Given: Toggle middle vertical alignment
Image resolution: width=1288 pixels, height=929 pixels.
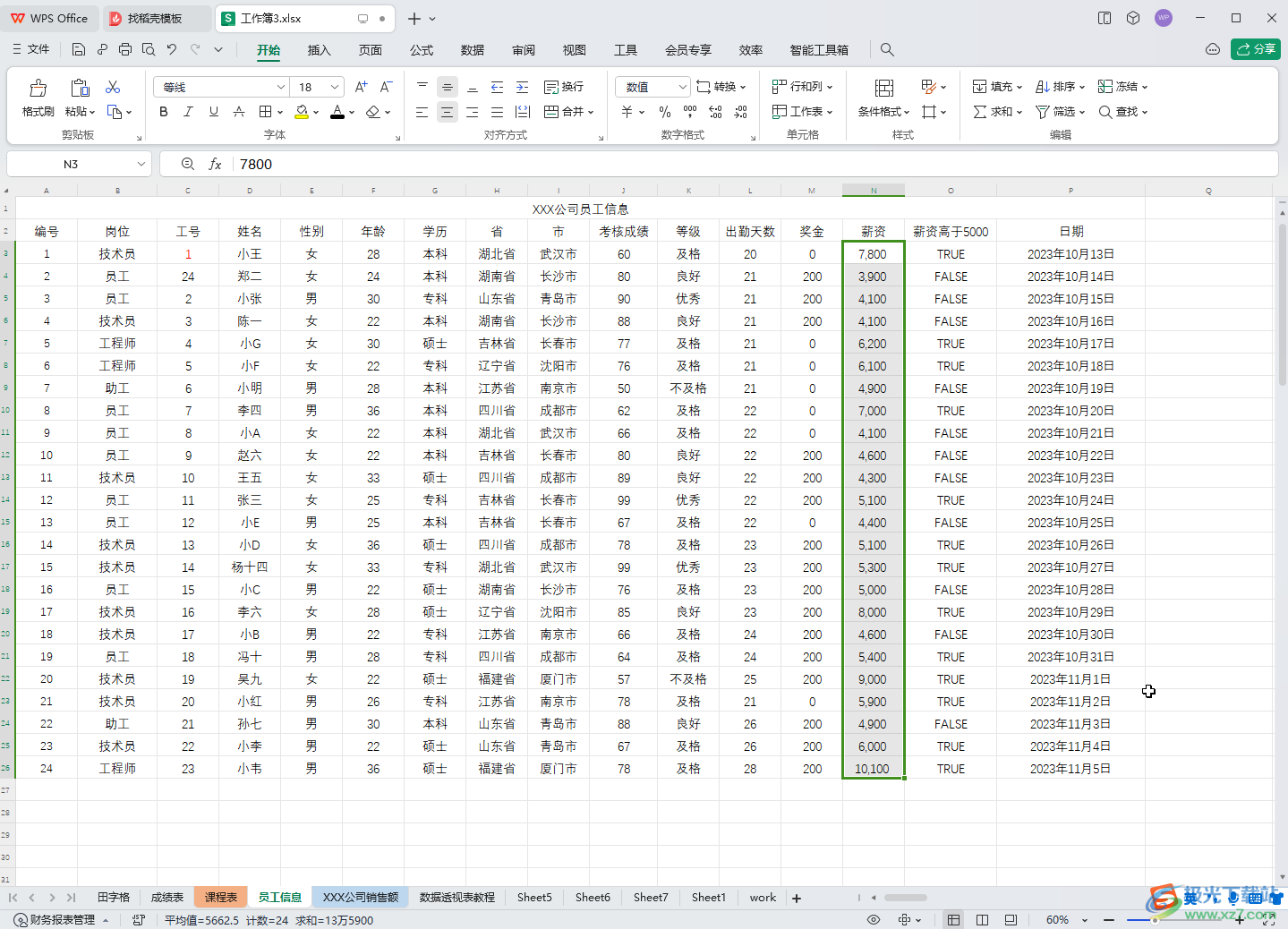Looking at the screenshot, I should [x=448, y=87].
